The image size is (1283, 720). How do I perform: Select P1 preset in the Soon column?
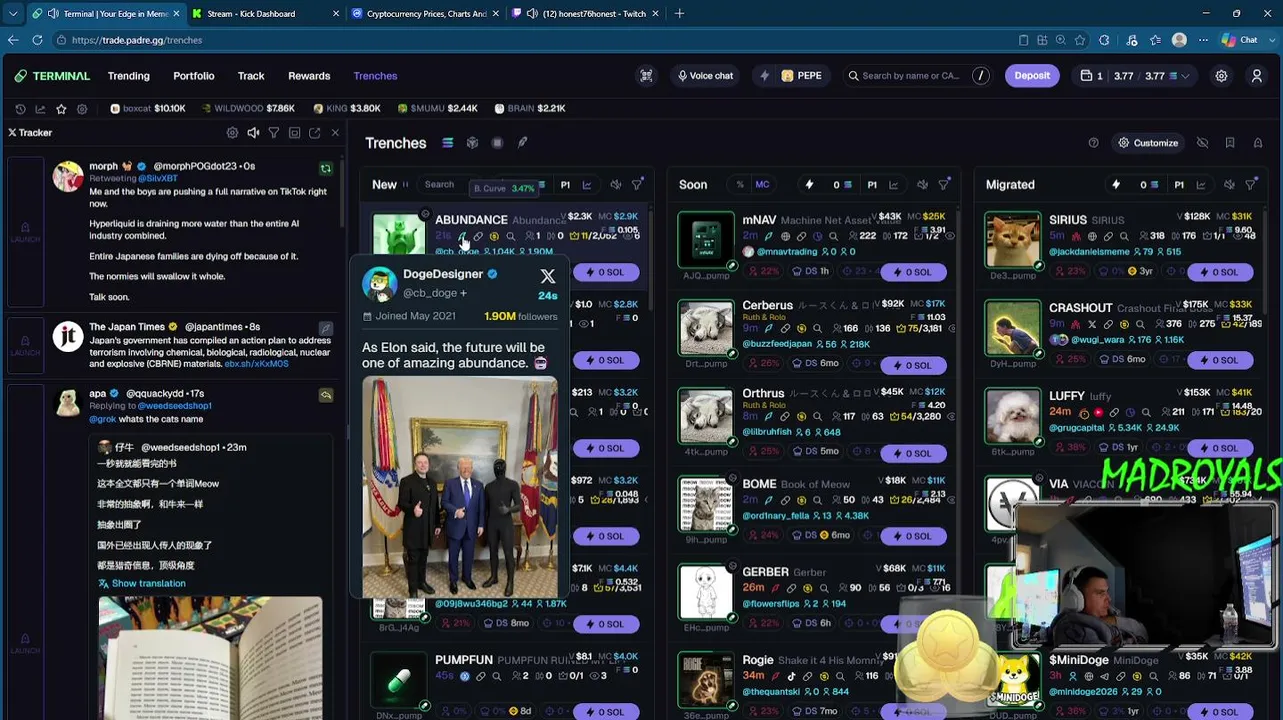coord(872,185)
